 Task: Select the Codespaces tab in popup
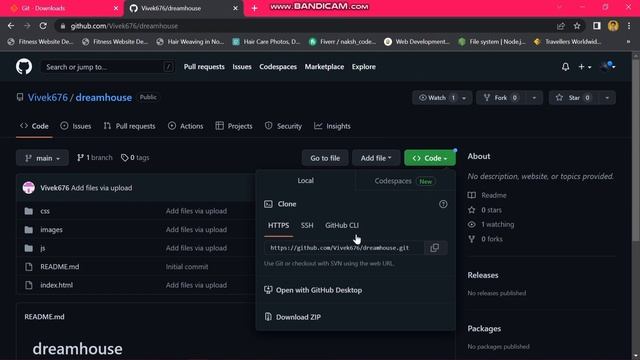click(x=405, y=181)
